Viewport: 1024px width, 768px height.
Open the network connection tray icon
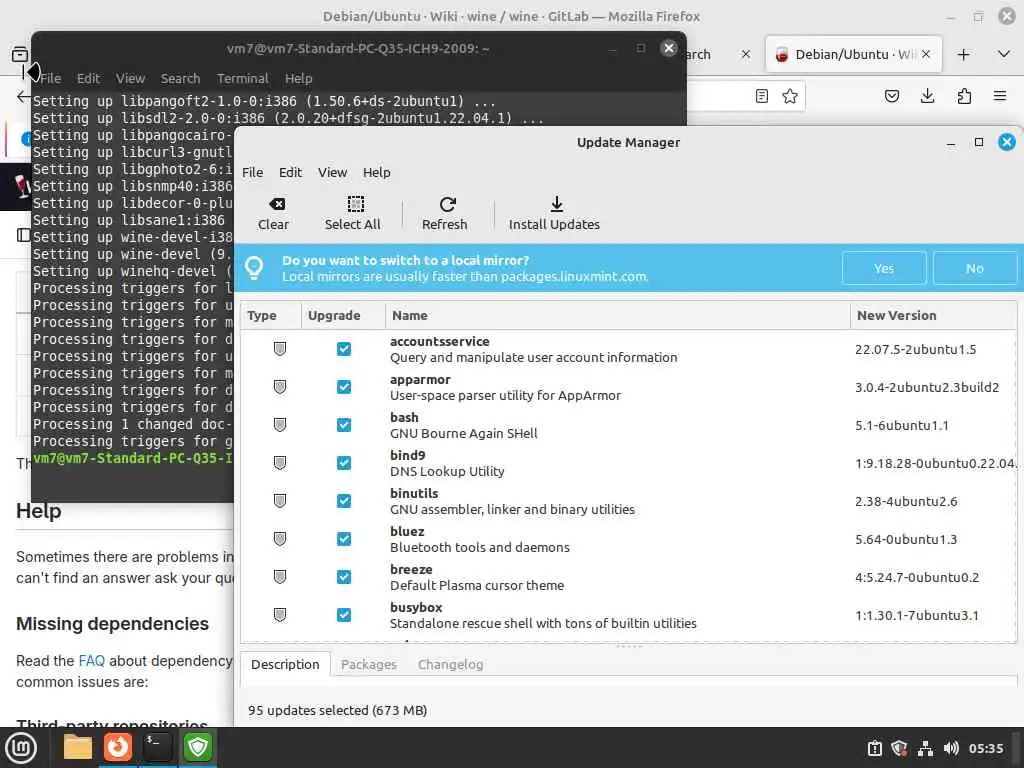coord(925,748)
